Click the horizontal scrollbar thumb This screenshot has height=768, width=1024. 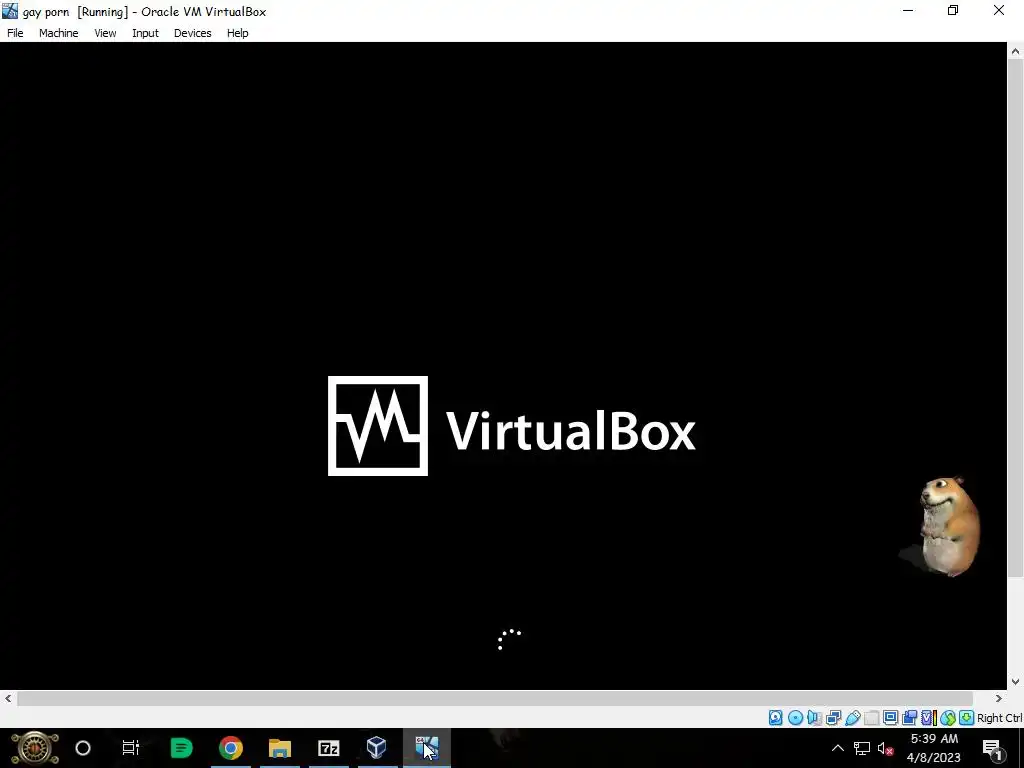(x=495, y=698)
